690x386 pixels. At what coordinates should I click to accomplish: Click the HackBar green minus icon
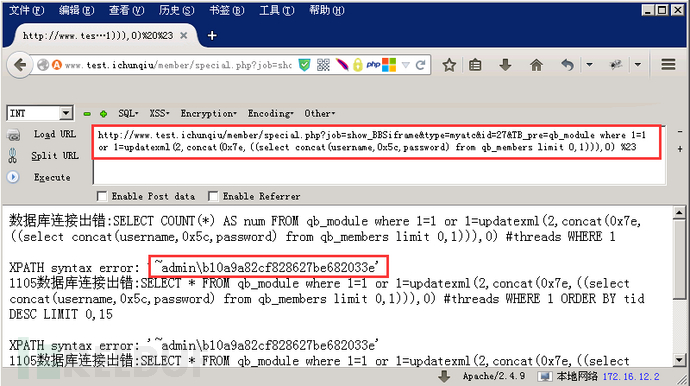pos(87,114)
